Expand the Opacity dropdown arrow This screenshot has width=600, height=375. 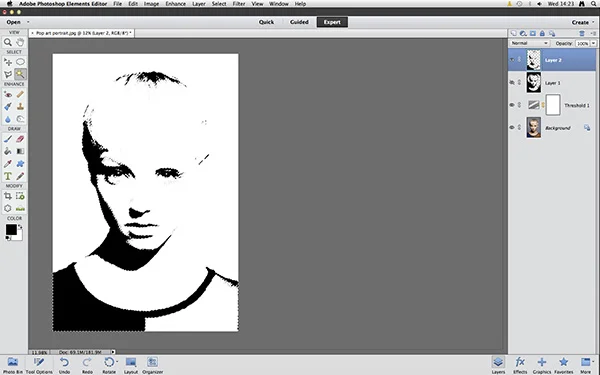pyautogui.click(x=593, y=43)
